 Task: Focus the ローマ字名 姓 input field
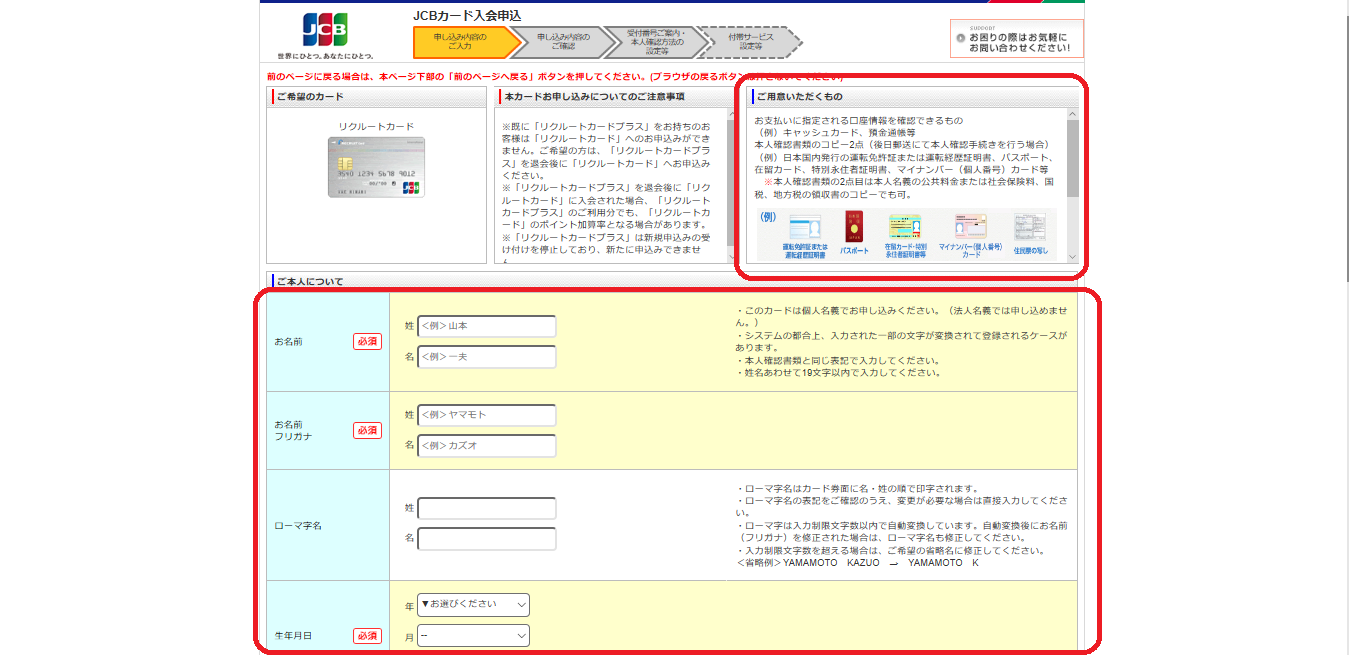(x=486, y=508)
